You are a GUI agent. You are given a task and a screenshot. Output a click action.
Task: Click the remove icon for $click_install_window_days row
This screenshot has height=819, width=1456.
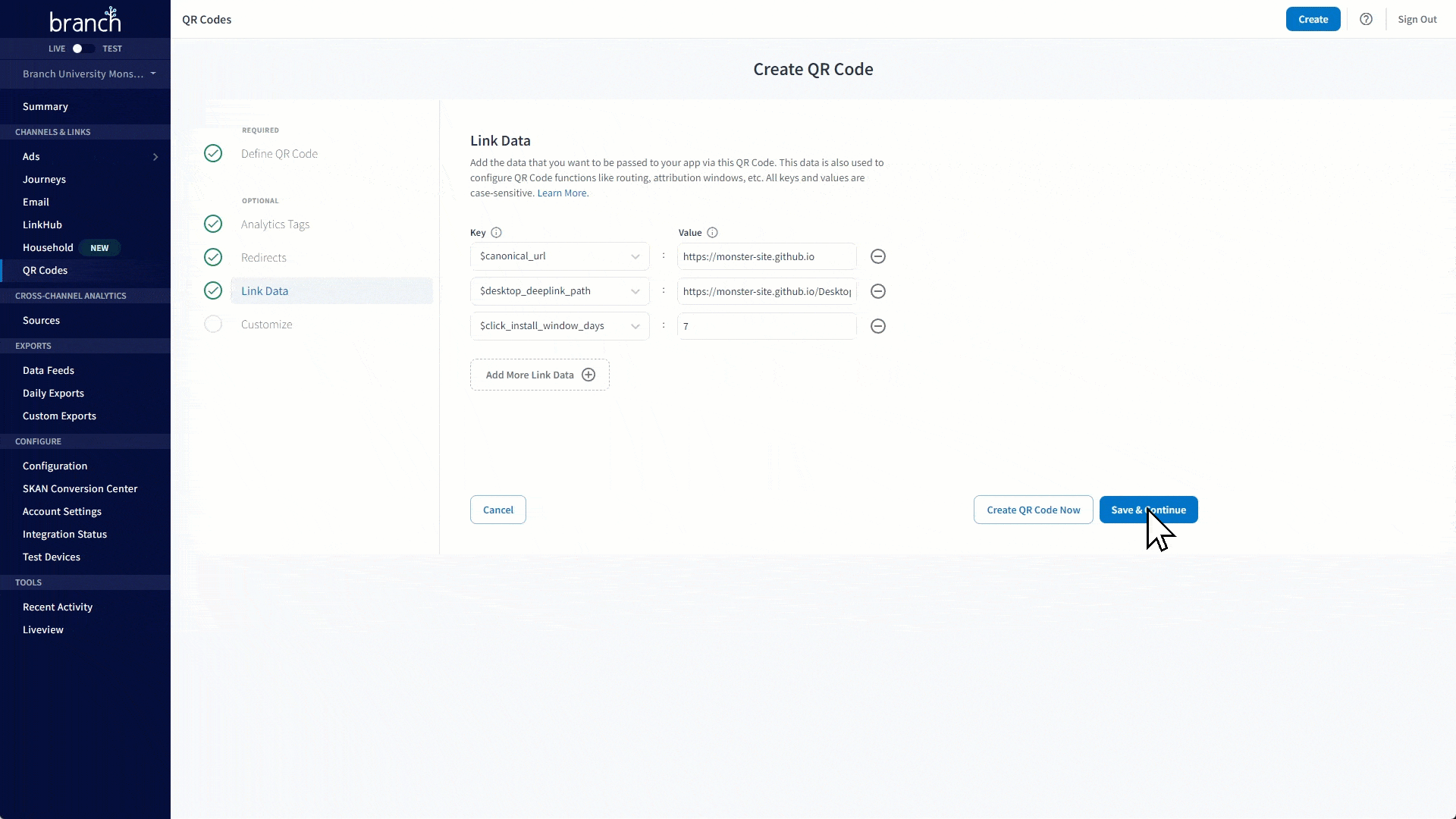877,326
